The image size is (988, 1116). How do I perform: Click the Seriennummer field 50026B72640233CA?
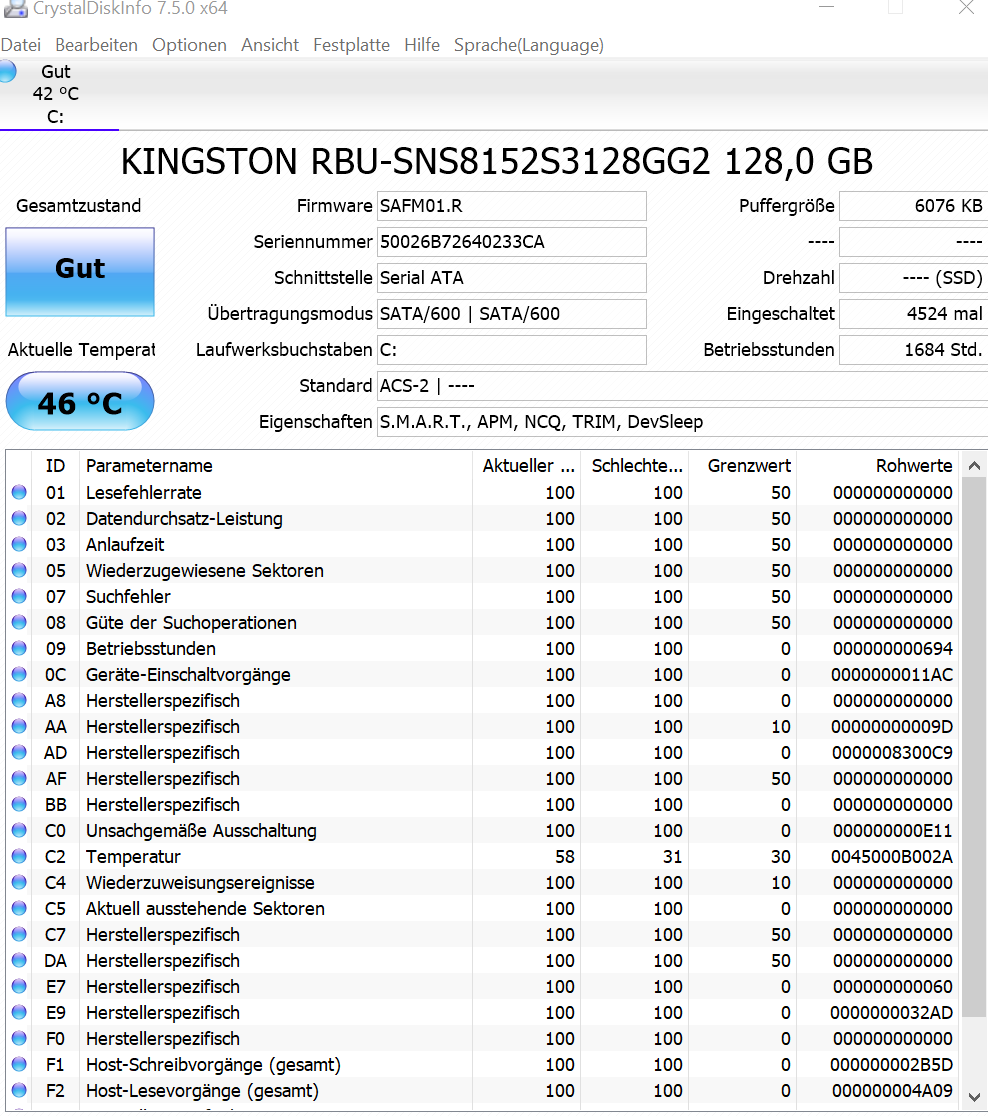point(511,242)
